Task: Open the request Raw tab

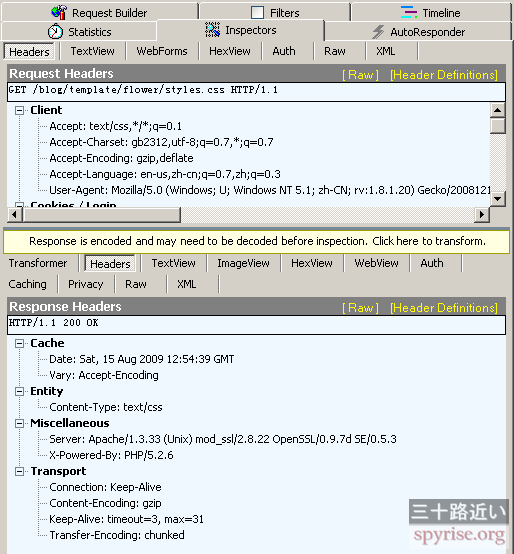Action: pyautogui.click(x=335, y=51)
